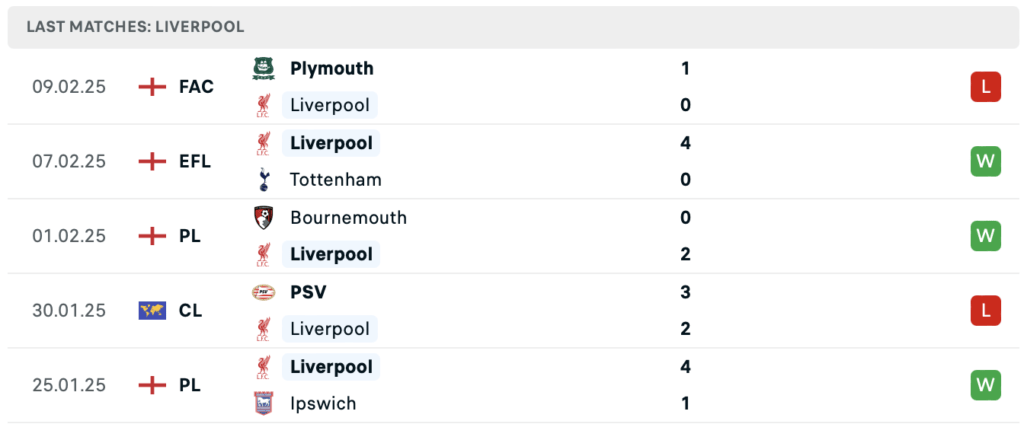
Task: Click the England flag beside FAC
Action: pyautogui.click(x=152, y=86)
